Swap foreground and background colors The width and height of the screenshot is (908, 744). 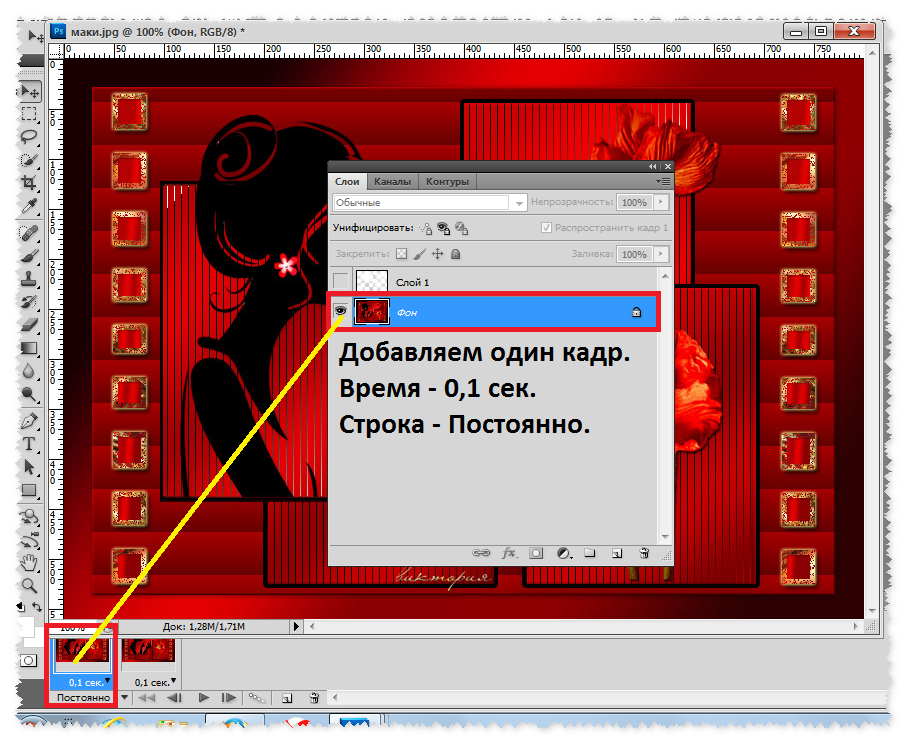[36, 607]
